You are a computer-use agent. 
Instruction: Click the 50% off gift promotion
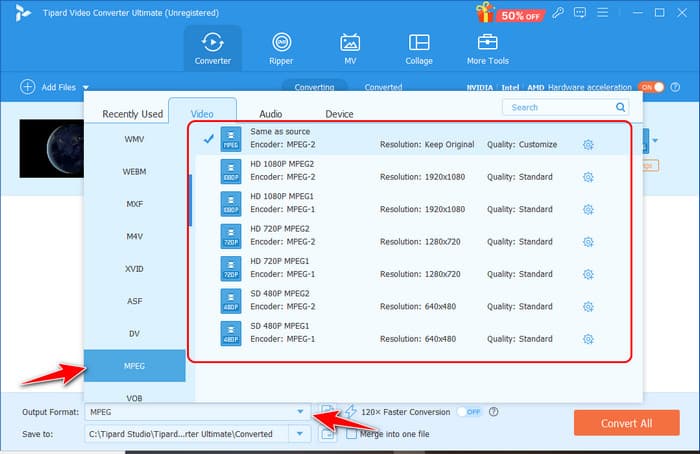pyautogui.click(x=510, y=13)
